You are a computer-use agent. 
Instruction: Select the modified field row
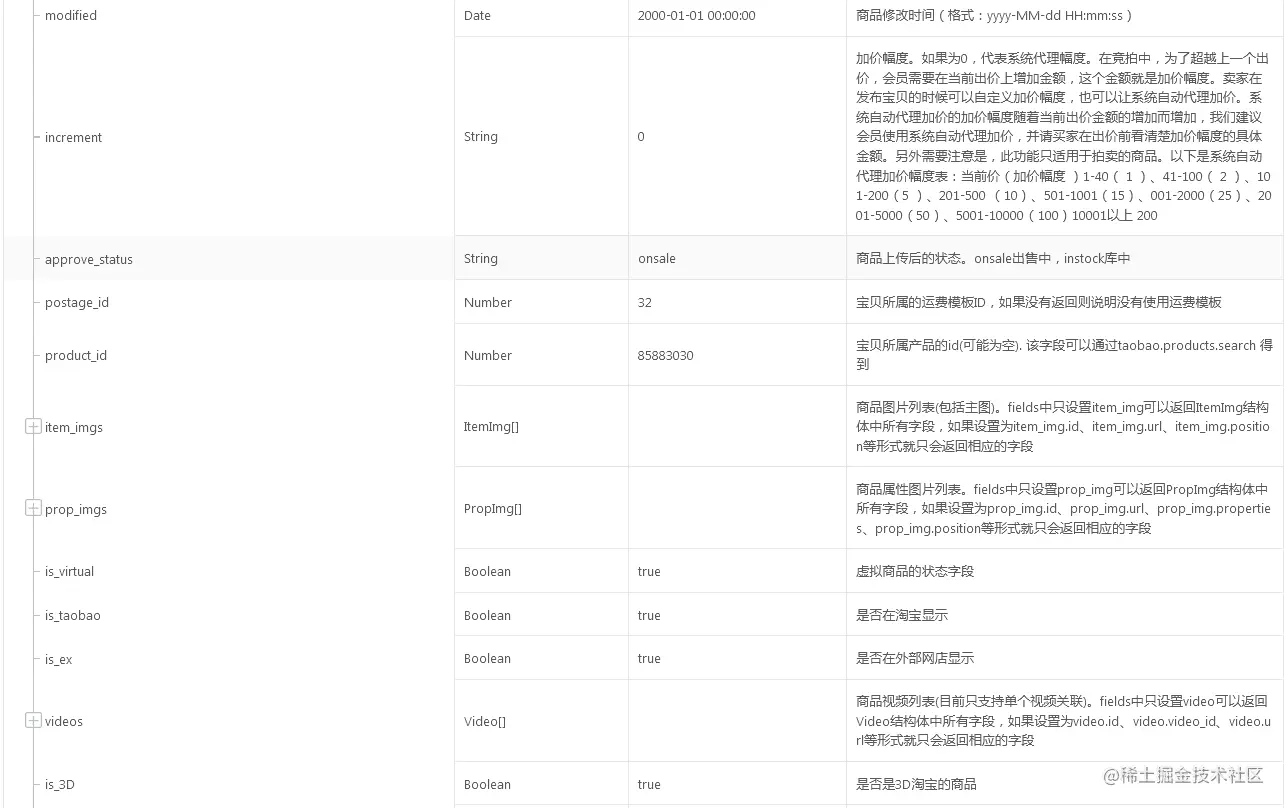pos(70,16)
